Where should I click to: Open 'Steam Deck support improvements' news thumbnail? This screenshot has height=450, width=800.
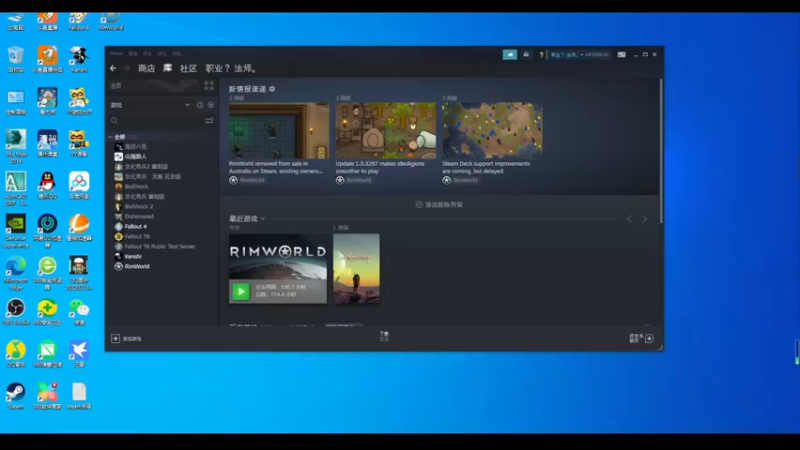pyautogui.click(x=492, y=130)
